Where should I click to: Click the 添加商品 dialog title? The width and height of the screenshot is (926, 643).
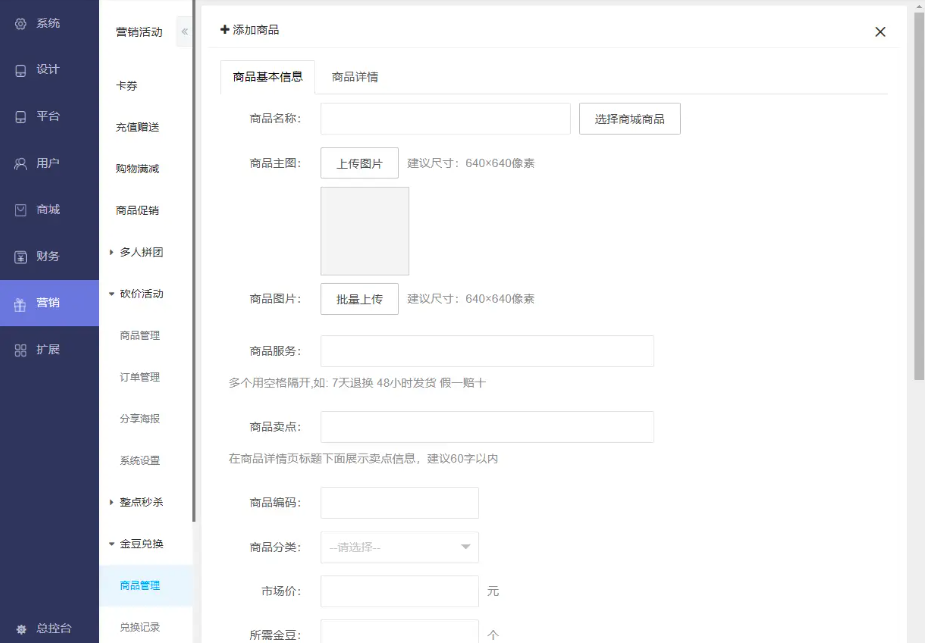point(250,30)
